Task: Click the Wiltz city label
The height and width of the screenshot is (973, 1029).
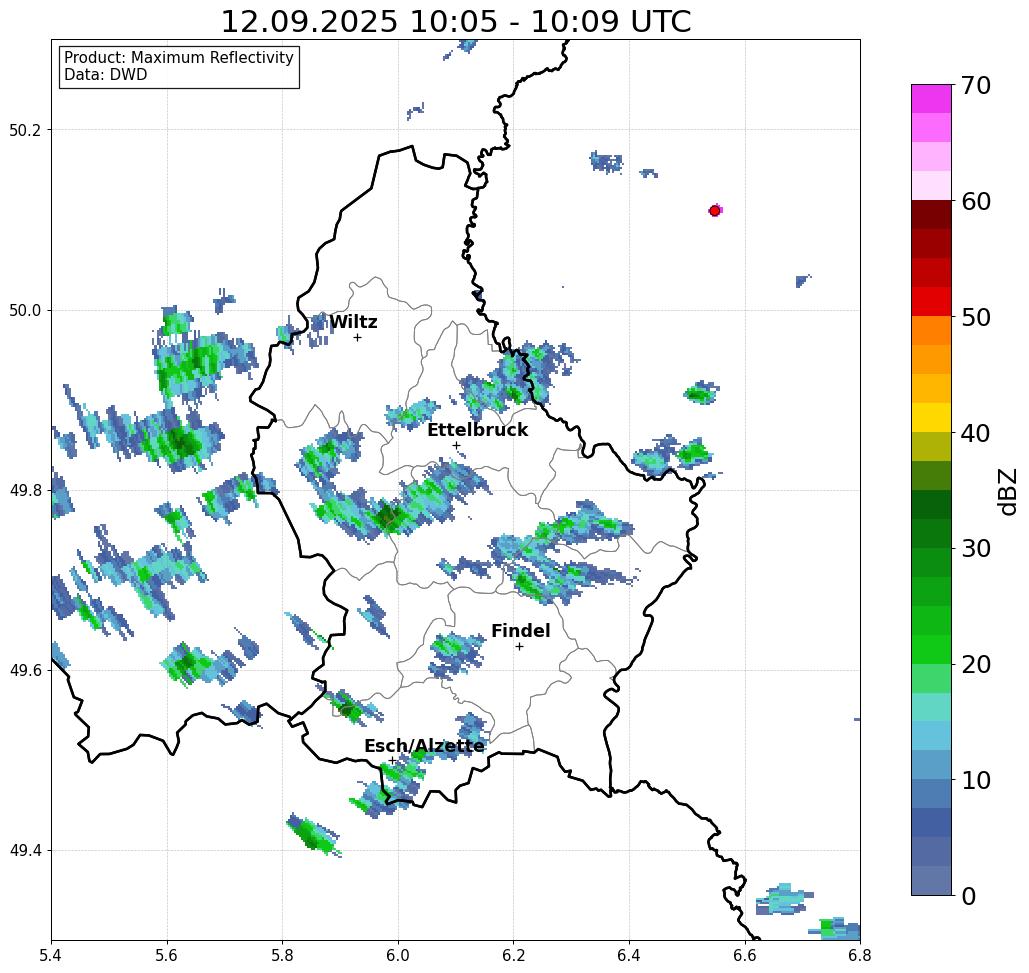Action: click(353, 322)
